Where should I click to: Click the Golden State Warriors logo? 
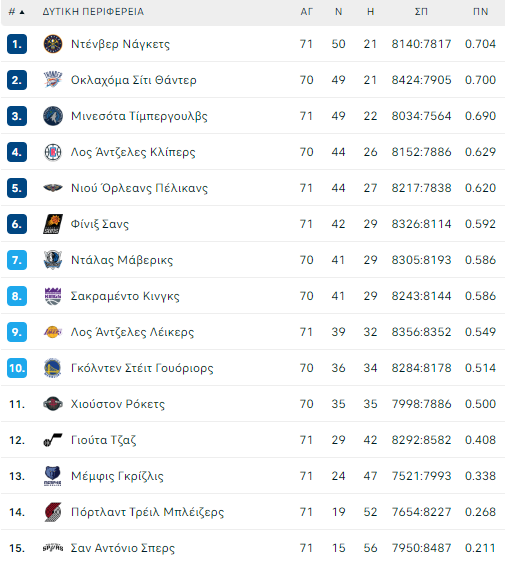(53, 368)
